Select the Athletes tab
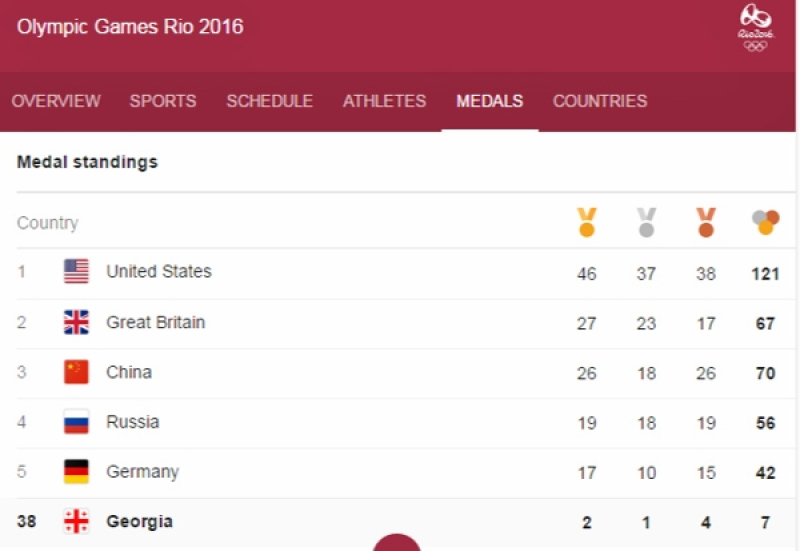This screenshot has width=800, height=551. pyautogui.click(x=384, y=101)
